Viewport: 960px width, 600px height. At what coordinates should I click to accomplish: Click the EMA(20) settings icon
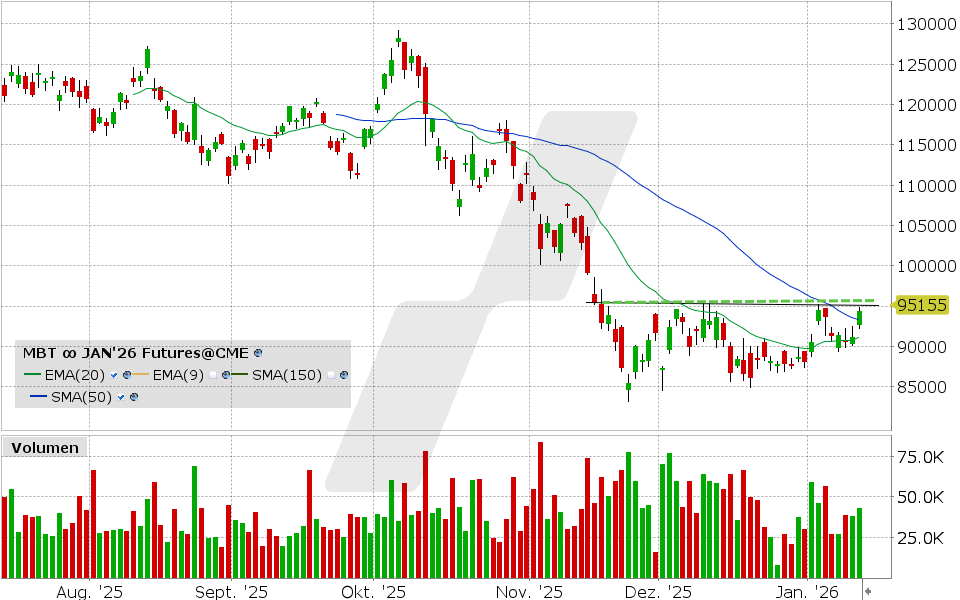point(127,375)
